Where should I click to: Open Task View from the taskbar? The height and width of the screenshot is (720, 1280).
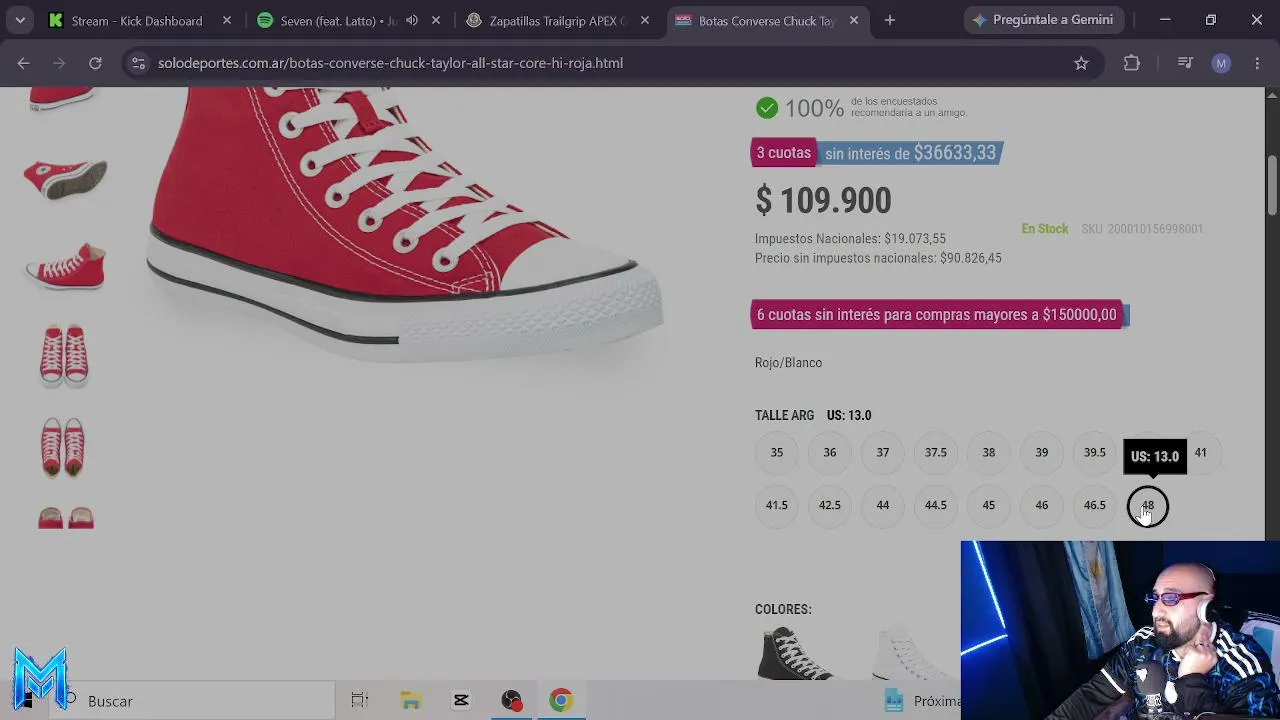coord(360,701)
